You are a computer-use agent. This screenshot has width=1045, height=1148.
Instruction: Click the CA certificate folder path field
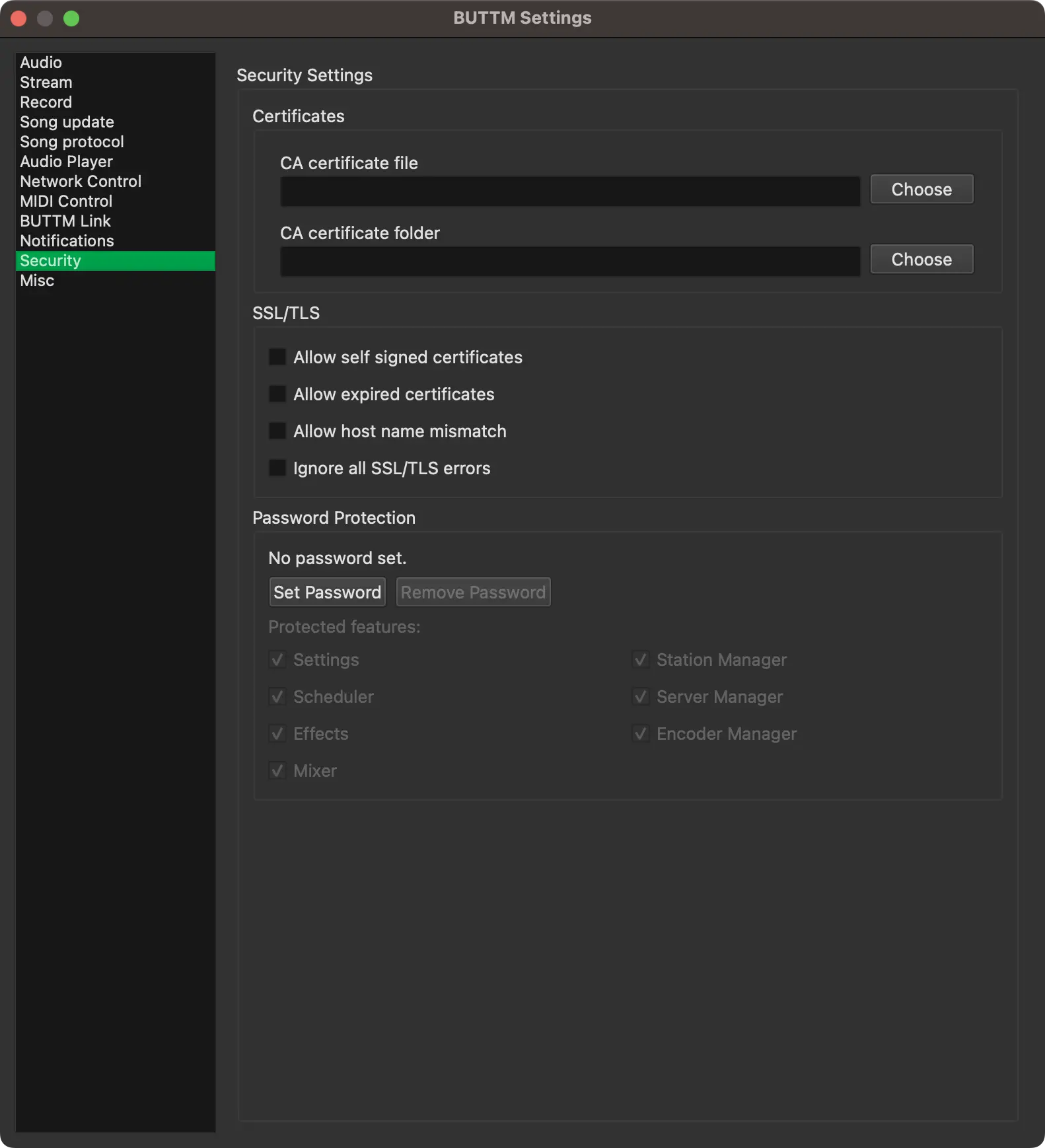click(x=570, y=262)
